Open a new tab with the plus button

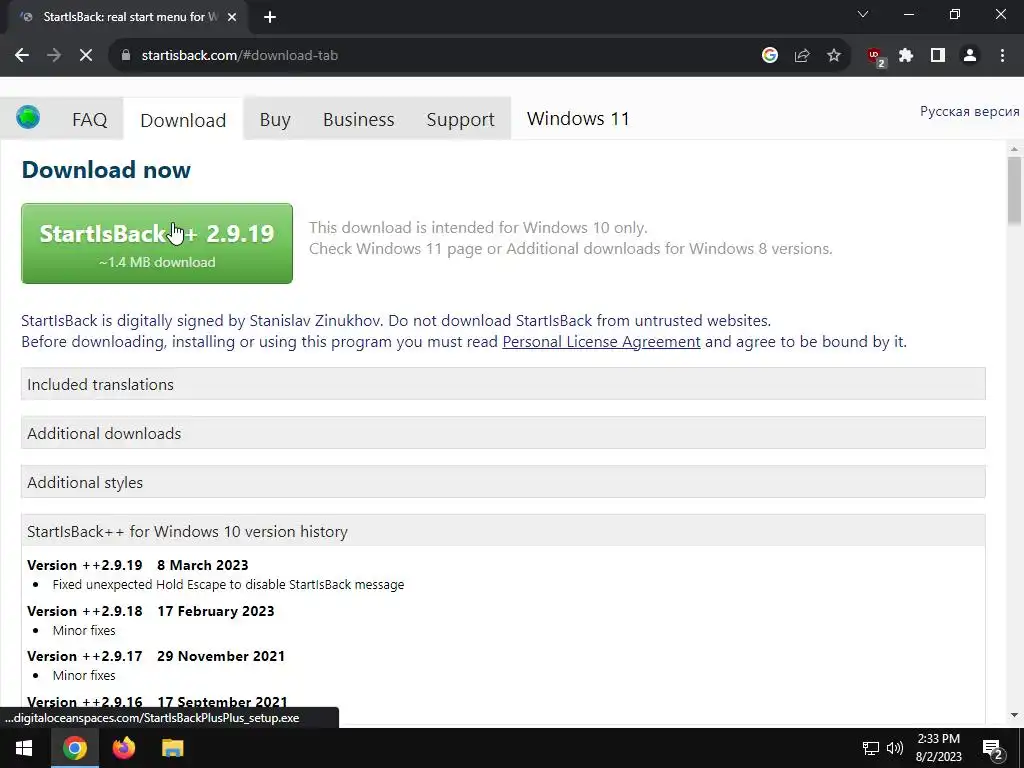270,17
